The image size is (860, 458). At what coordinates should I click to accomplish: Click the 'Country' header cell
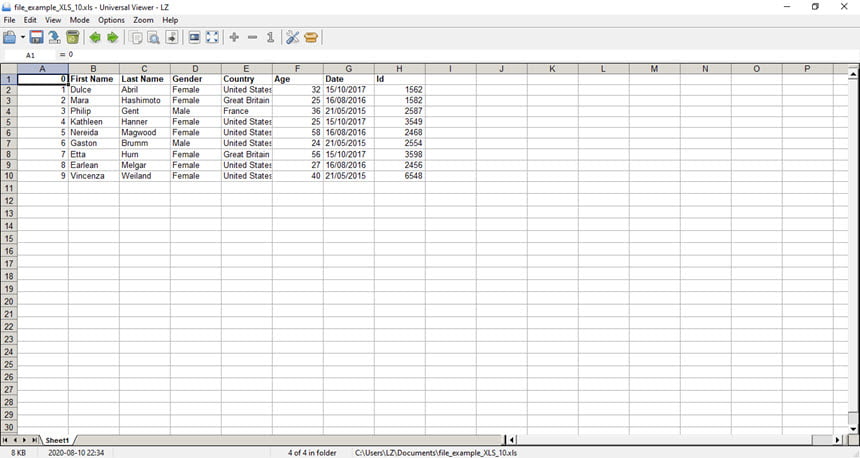click(x=247, y=79)
